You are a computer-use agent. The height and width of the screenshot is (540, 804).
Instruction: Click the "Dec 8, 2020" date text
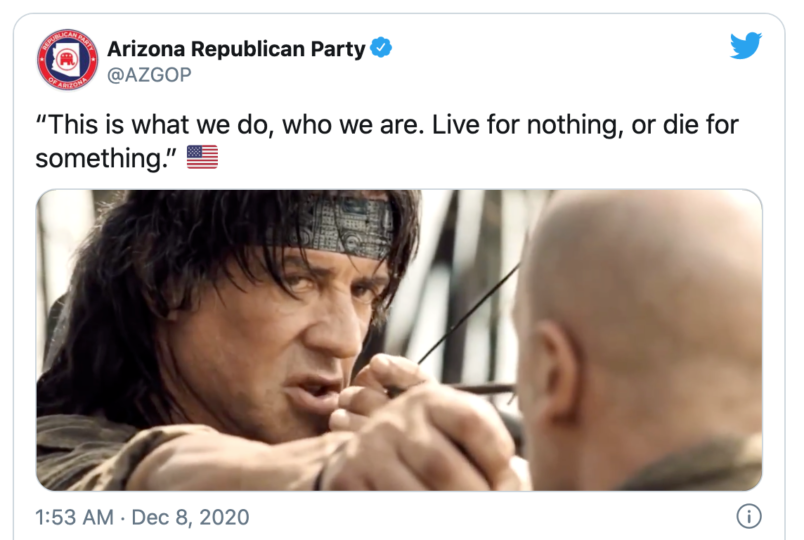point(192,518)
